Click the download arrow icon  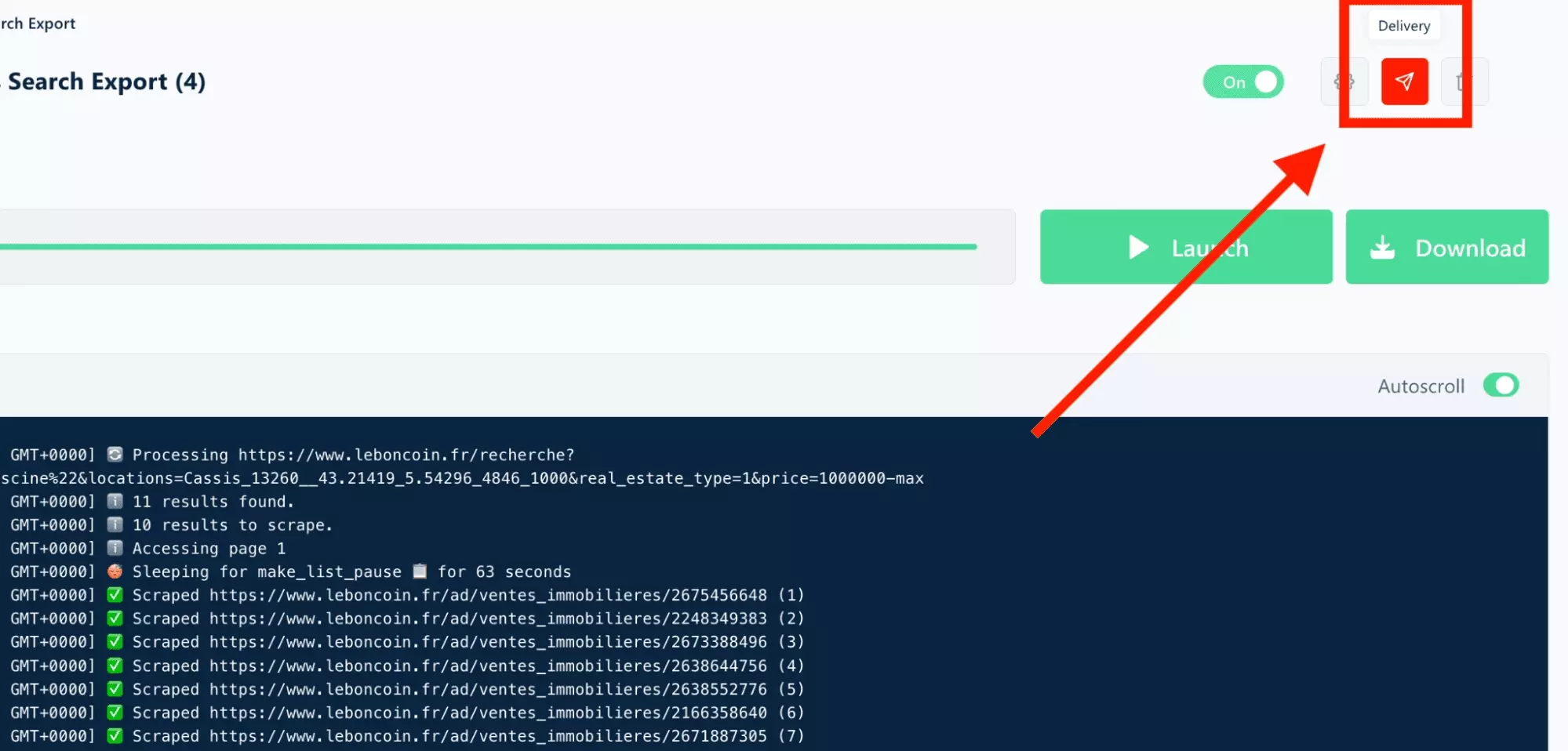point(1382,248)
